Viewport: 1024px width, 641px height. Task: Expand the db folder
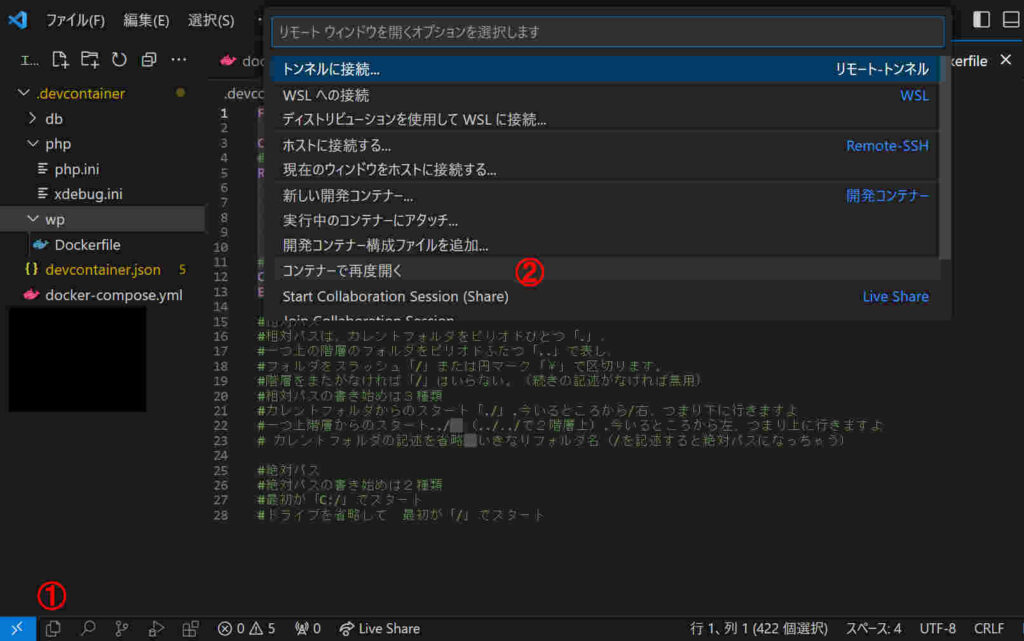click(32, 119)
